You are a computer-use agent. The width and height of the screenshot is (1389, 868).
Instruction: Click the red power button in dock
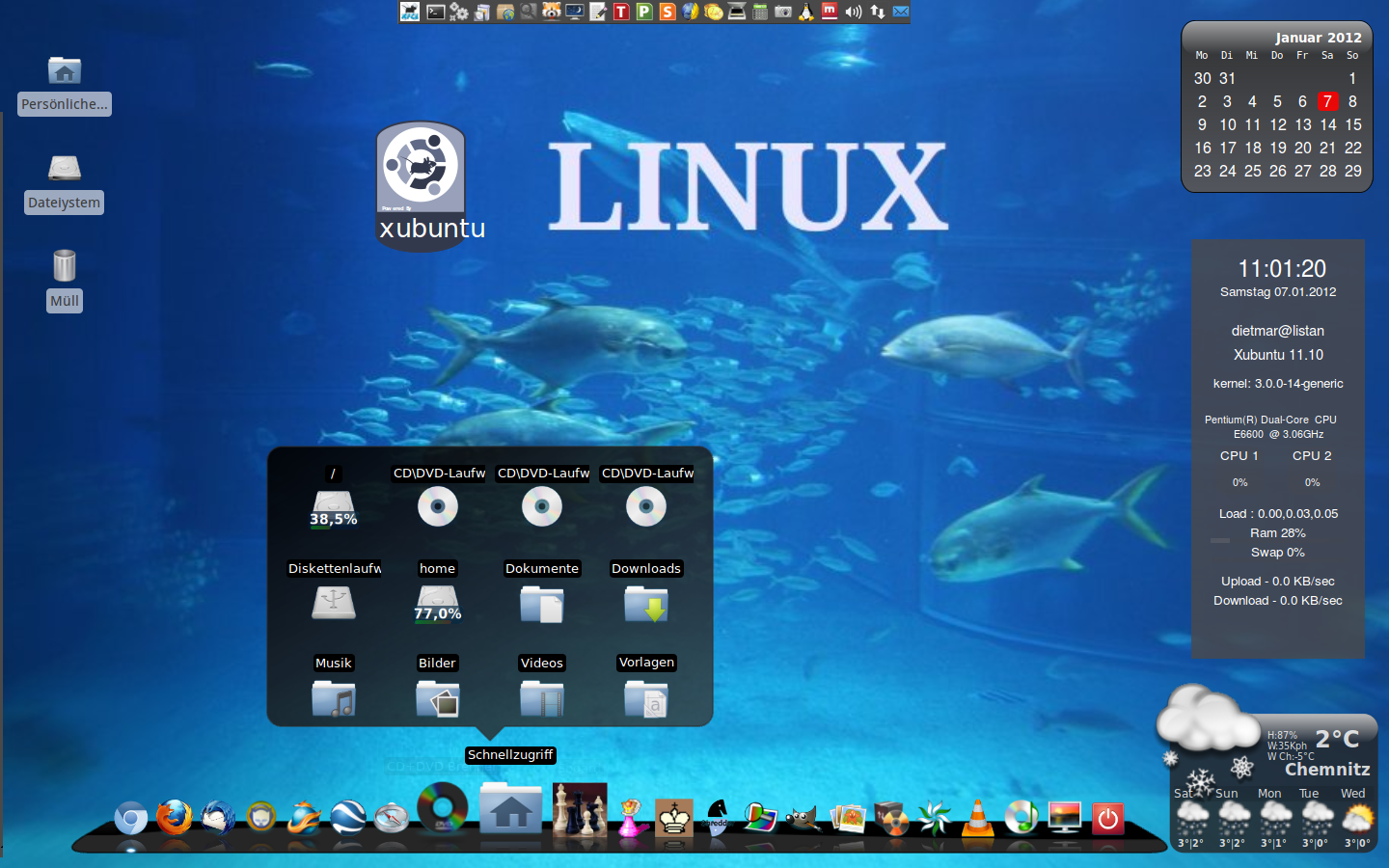[x=1107, y=819]
